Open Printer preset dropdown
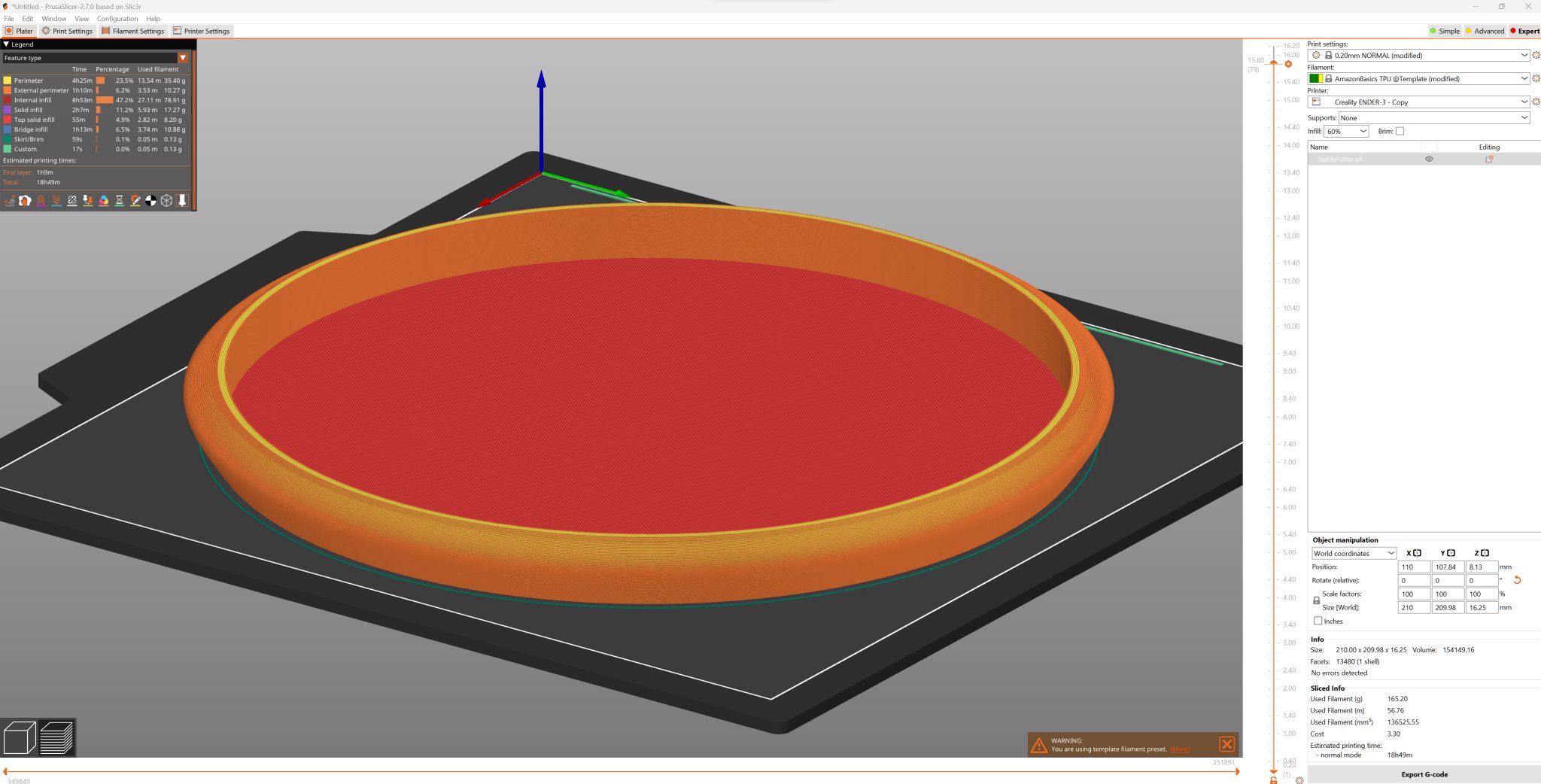 (1418, 102)
